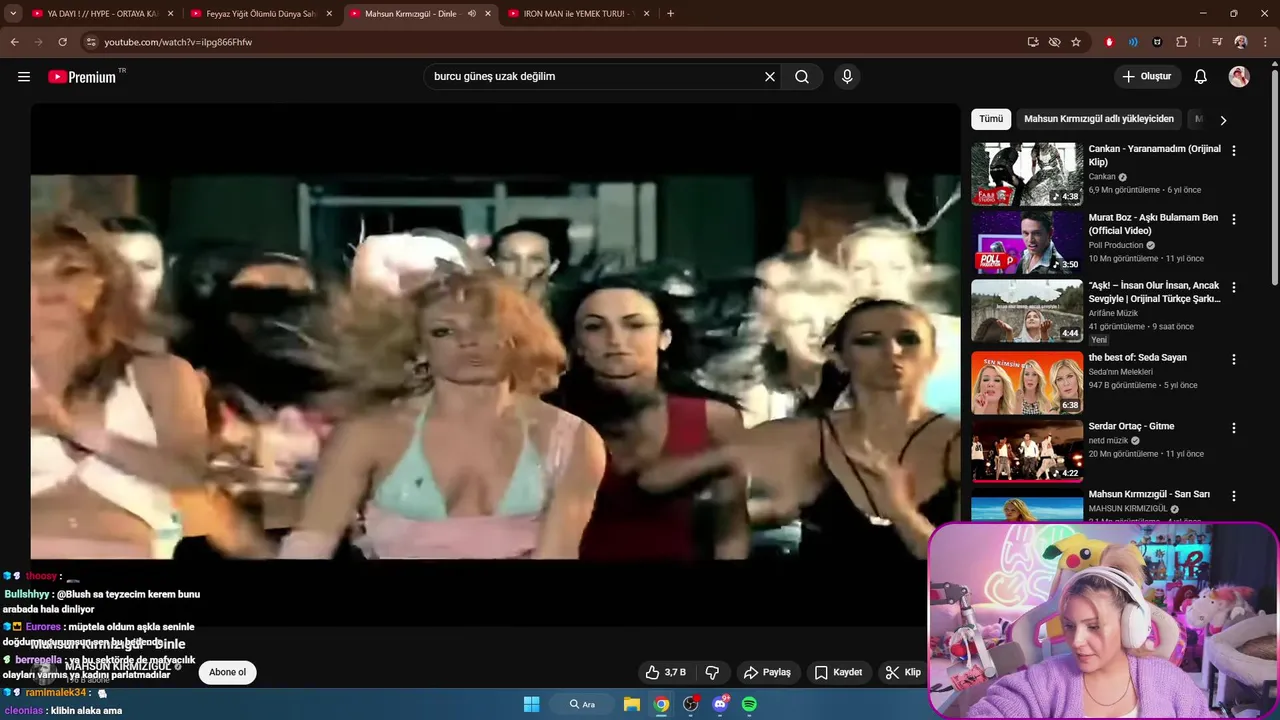Go to YouTube Premium home logo
This screenshot has width=1280, height=720.
coord(82,77)
